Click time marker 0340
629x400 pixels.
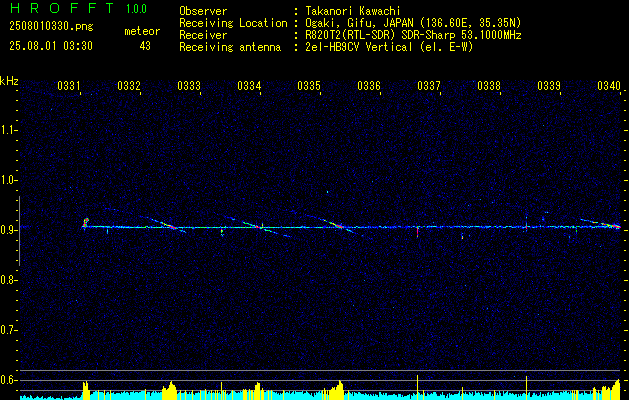tap(609, 86)
